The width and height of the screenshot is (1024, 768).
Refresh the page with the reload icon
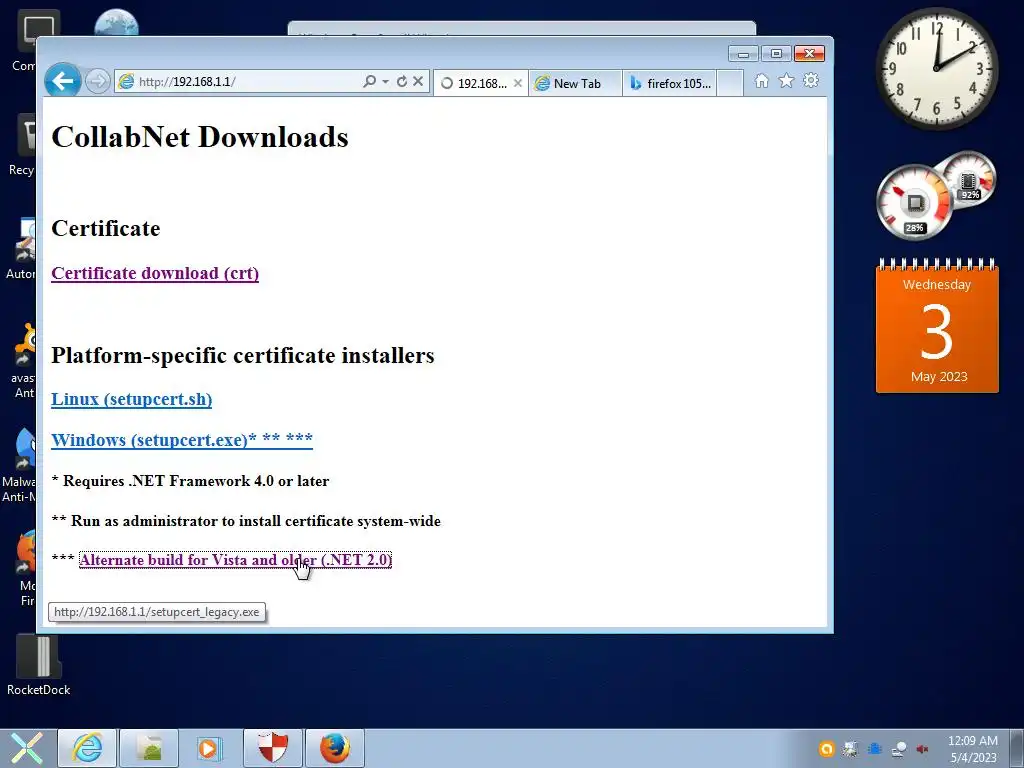point(402,81)
